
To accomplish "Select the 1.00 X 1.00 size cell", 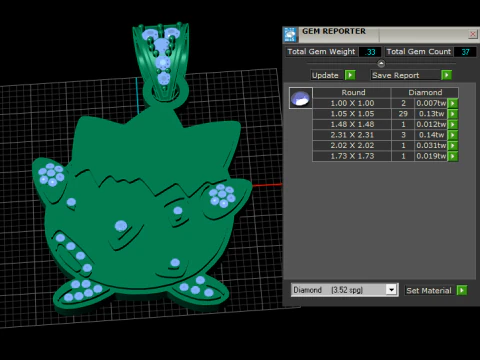I will (x=352, y=103).
